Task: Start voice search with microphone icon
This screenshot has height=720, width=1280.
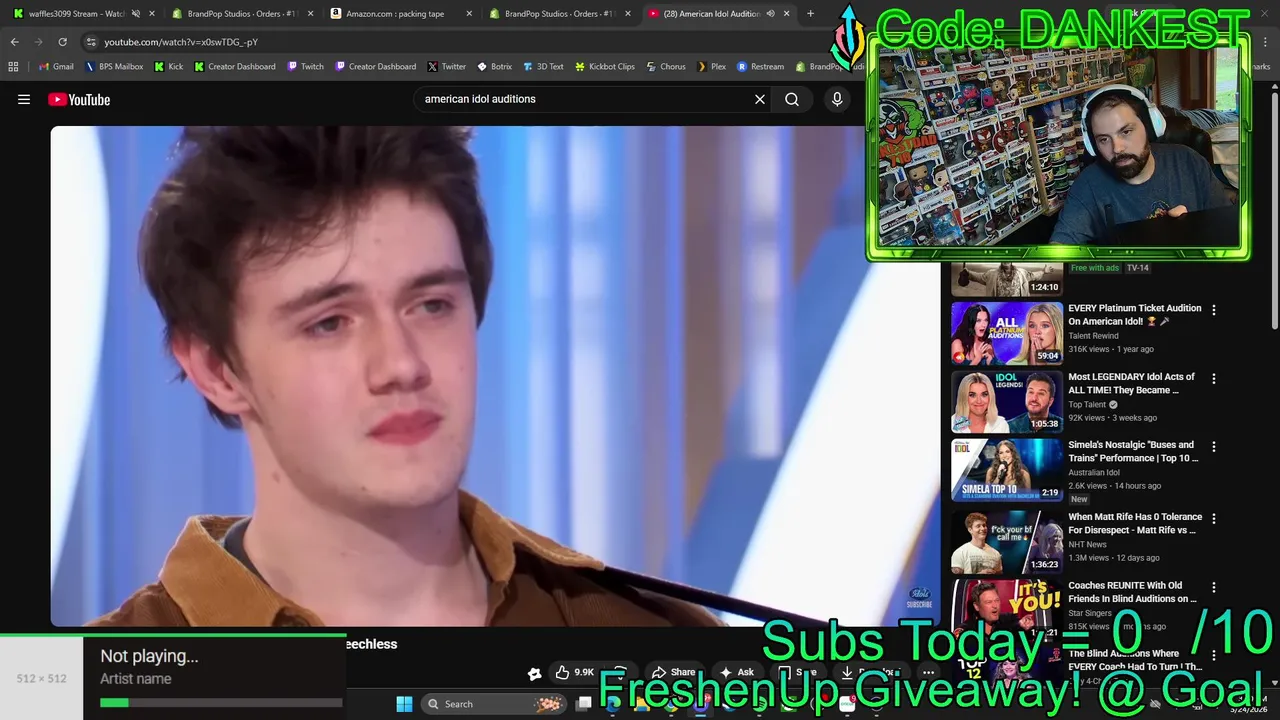Action: tap(837, 99)
